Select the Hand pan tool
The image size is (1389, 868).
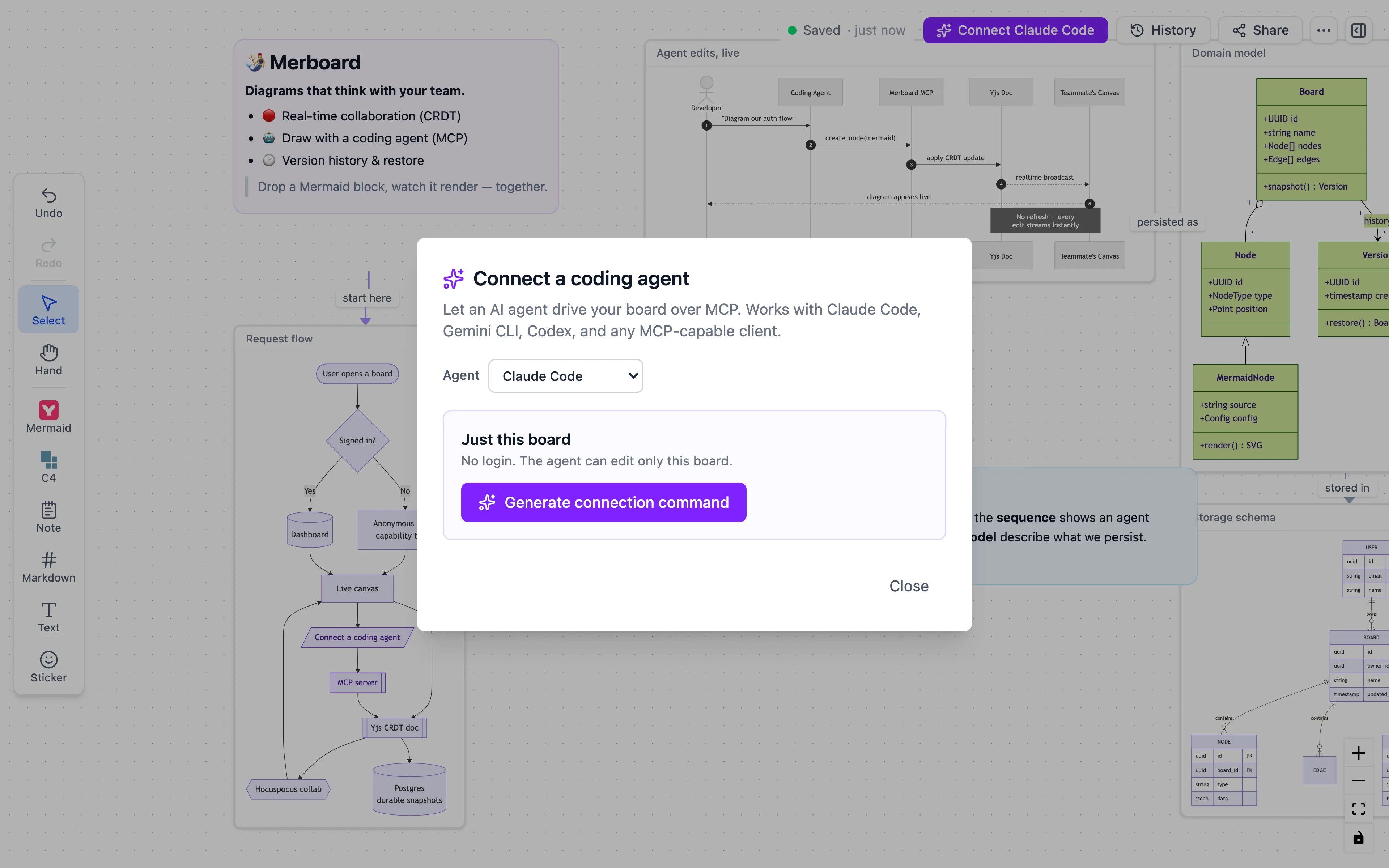coord(49,360)
